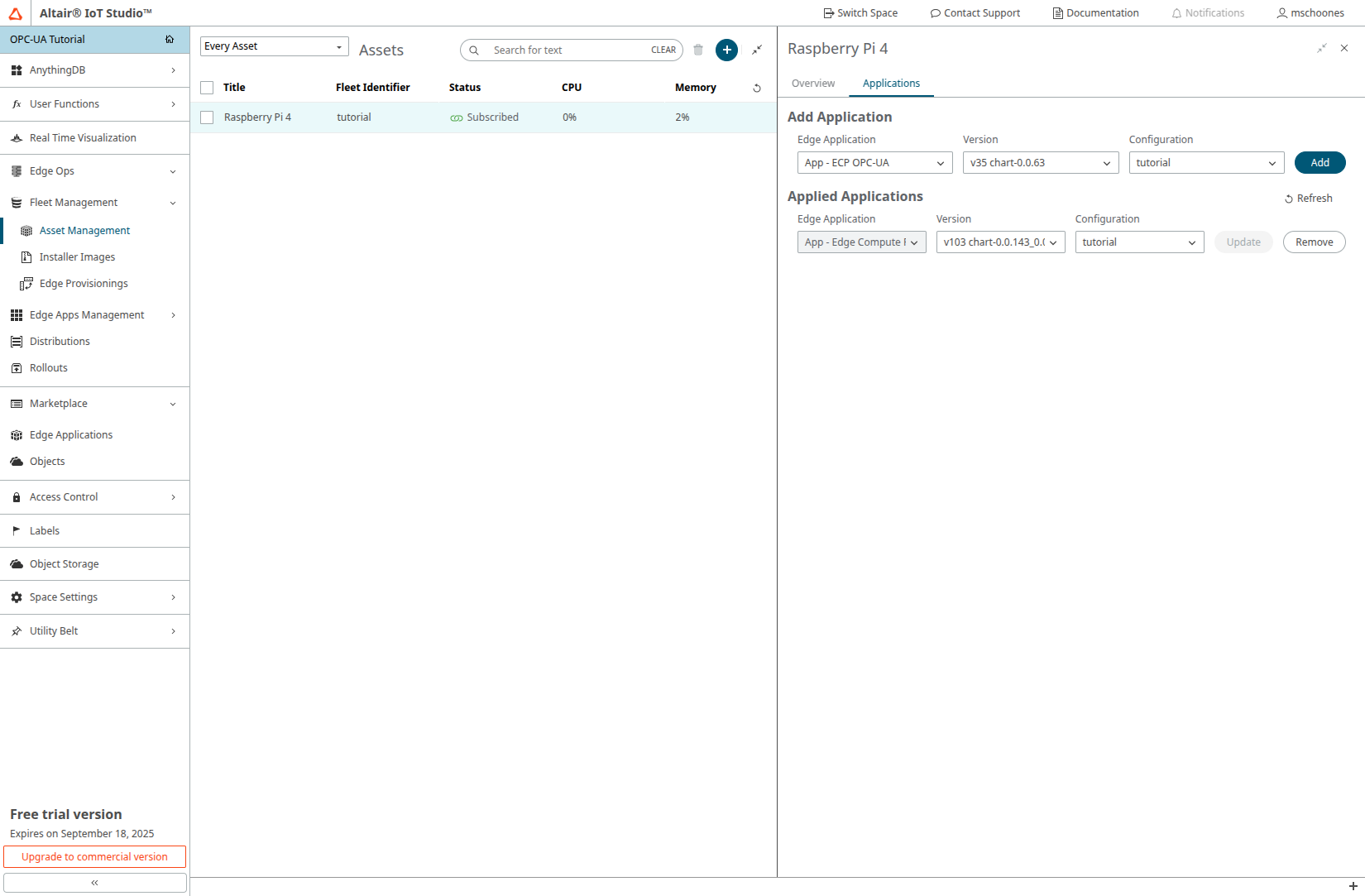Click CLEAR in the search box
Viewport: 1365px width, 896px height.
tap(663, 50)
